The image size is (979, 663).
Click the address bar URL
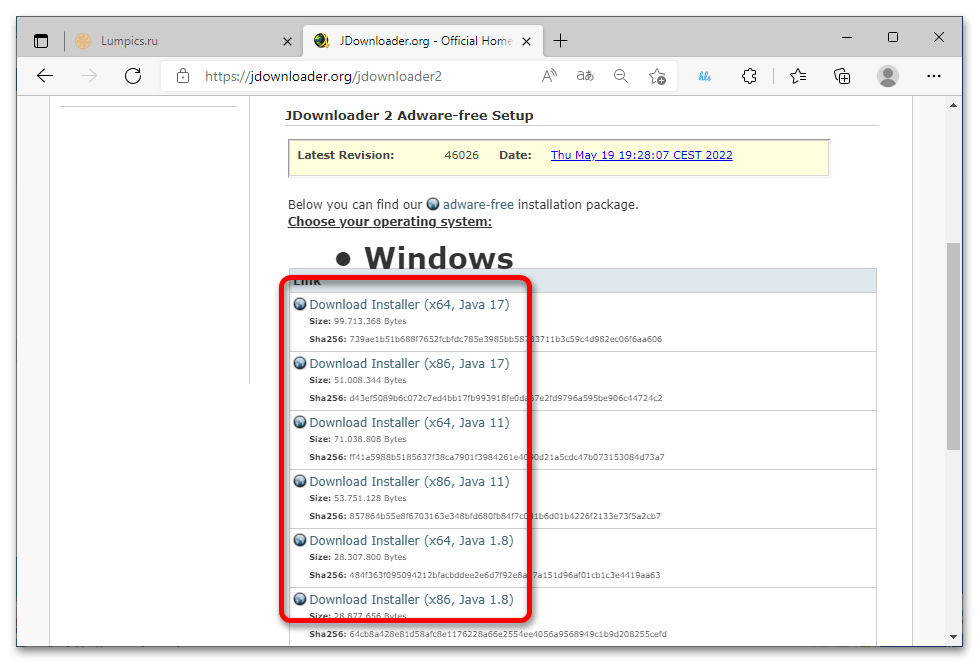point(323,76)
